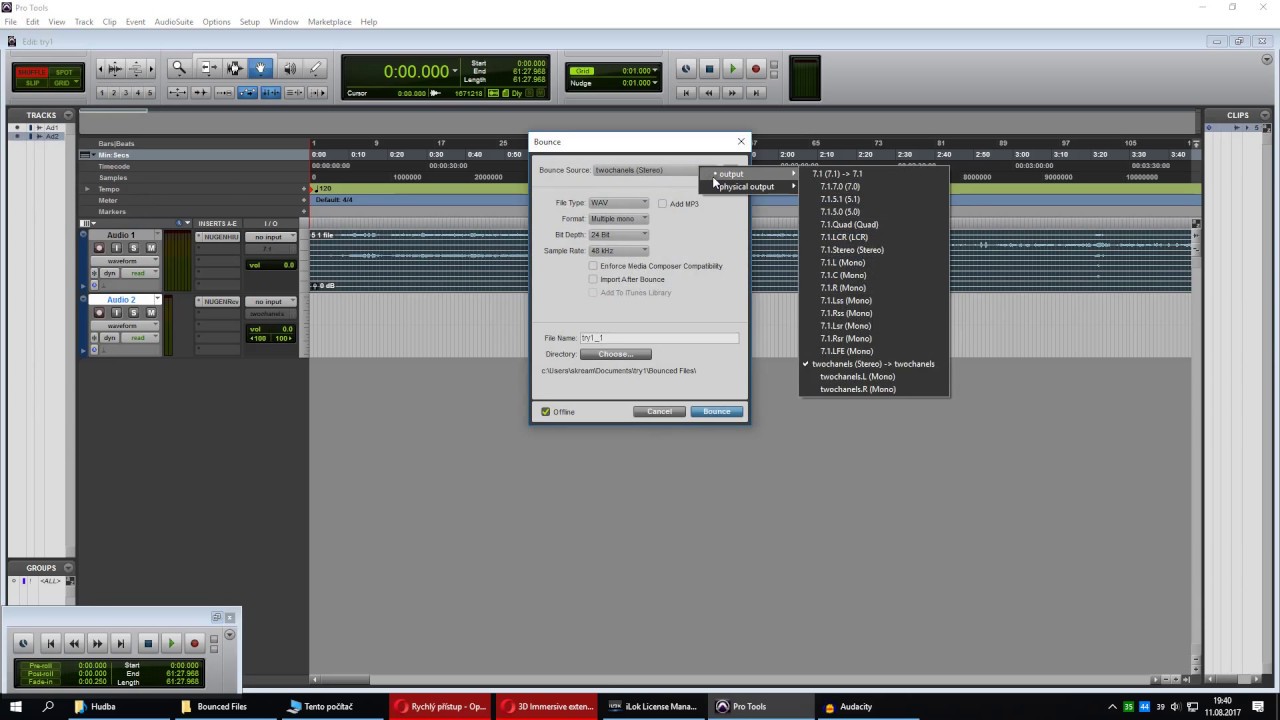1280x720 pixels.
Task: Click the File Name input field
Action: point(659,338)
